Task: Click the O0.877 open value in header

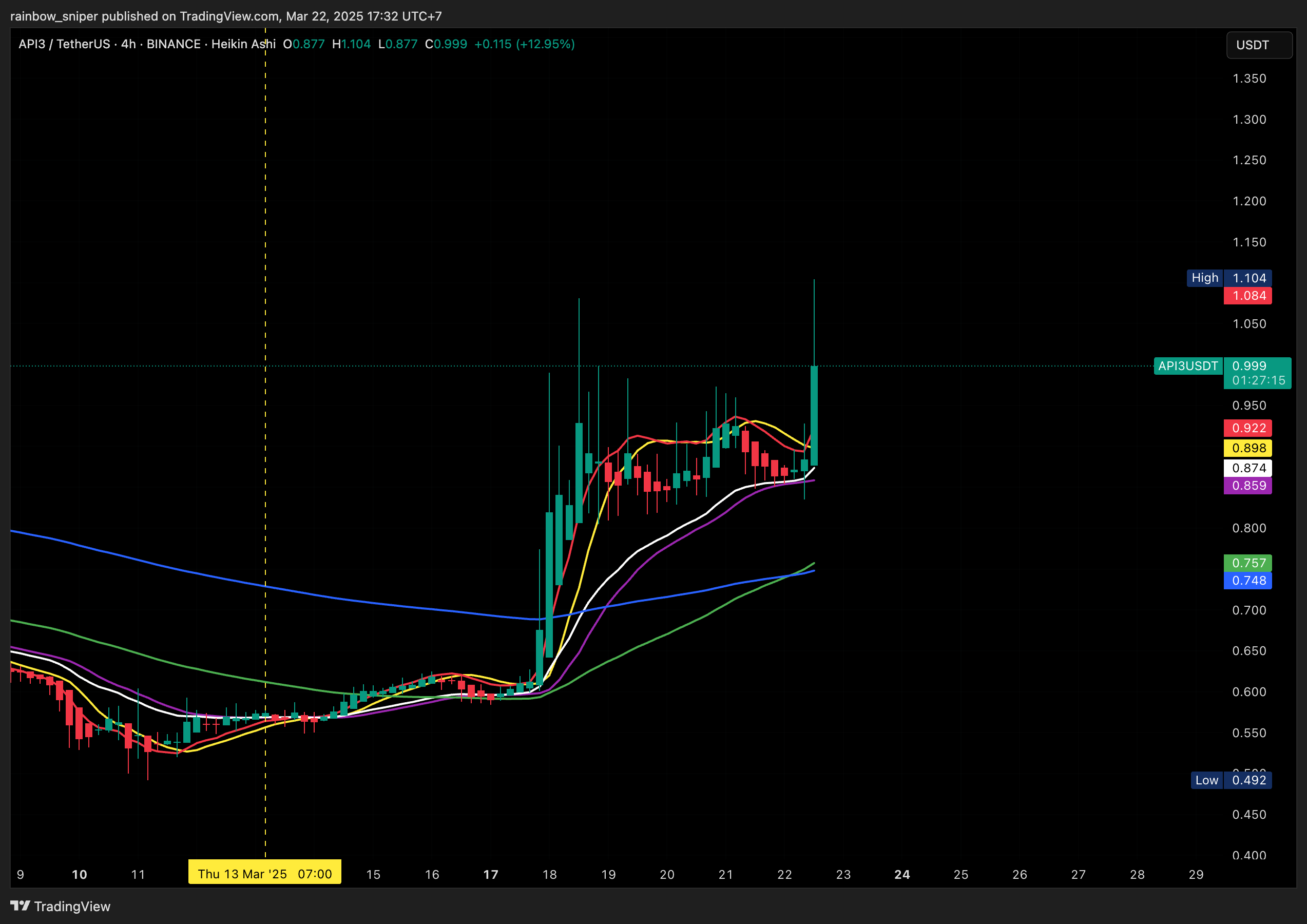Action: [304, 44]
